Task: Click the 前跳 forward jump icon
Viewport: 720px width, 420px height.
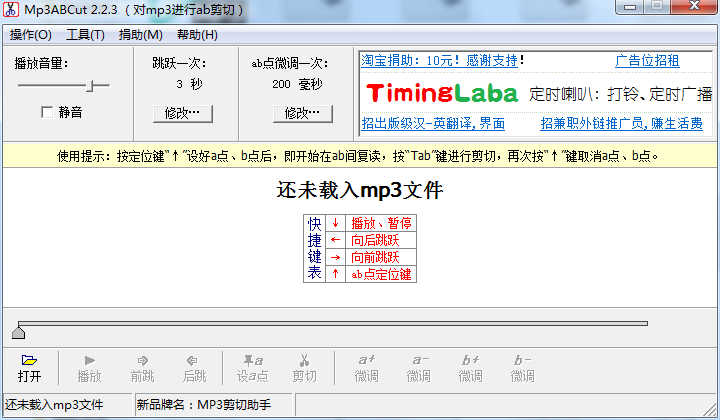Action: point(142,368)
